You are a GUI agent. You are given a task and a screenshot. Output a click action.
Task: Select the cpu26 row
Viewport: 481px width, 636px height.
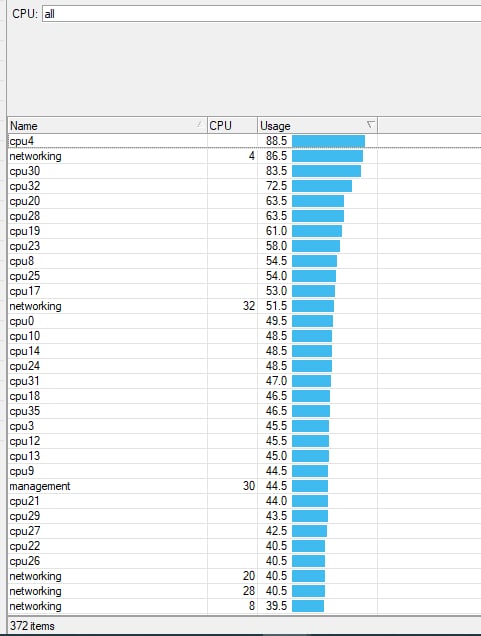tap(244, 561)
